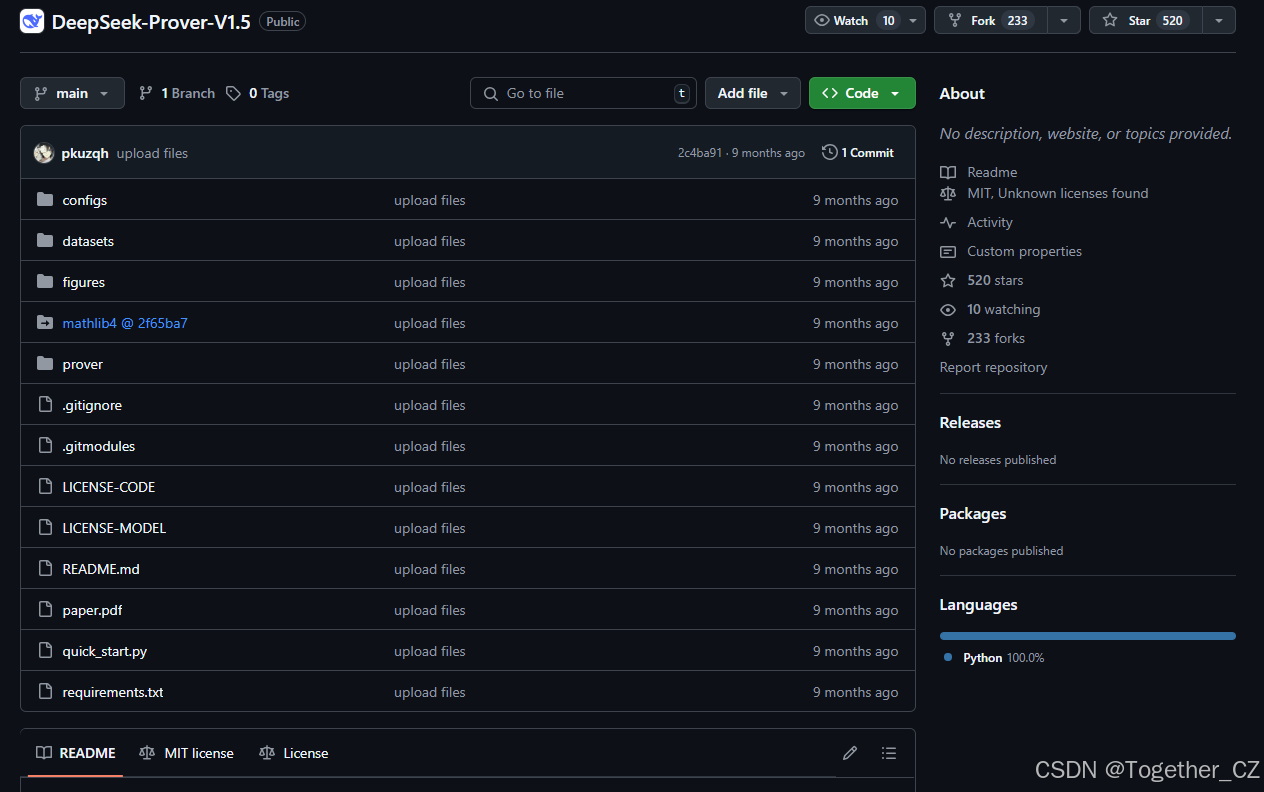Click the Custom properties note icon
This screenshot has width=1264, height=792.
948,251
